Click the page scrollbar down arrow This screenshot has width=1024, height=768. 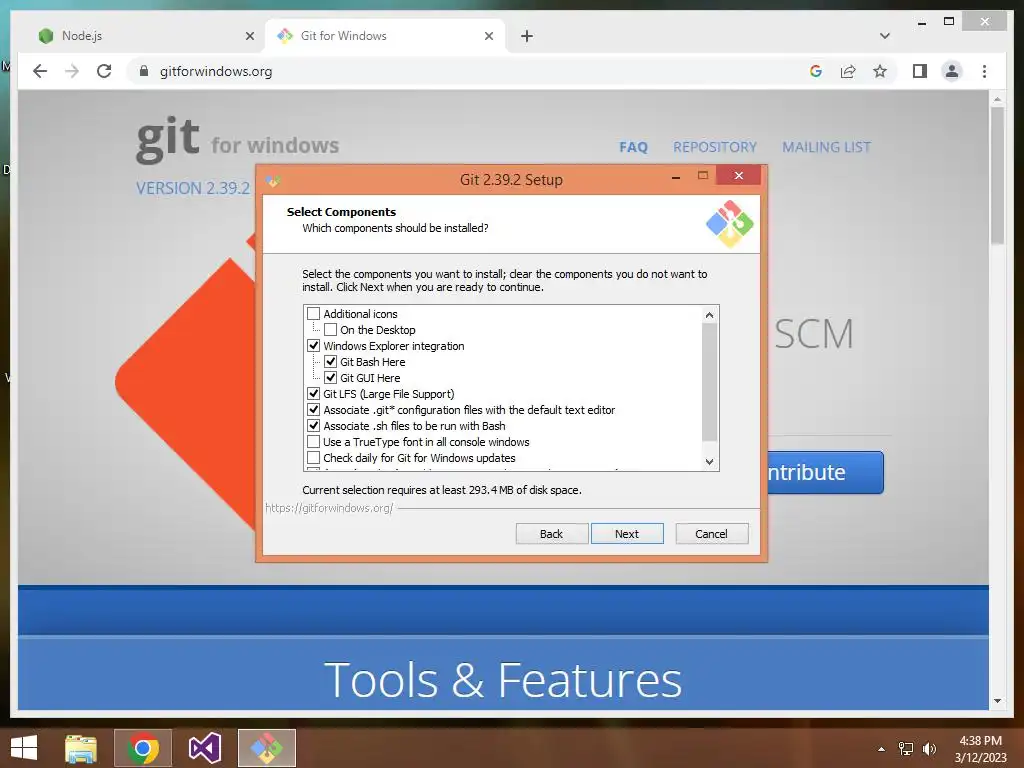tap(997, 701)
